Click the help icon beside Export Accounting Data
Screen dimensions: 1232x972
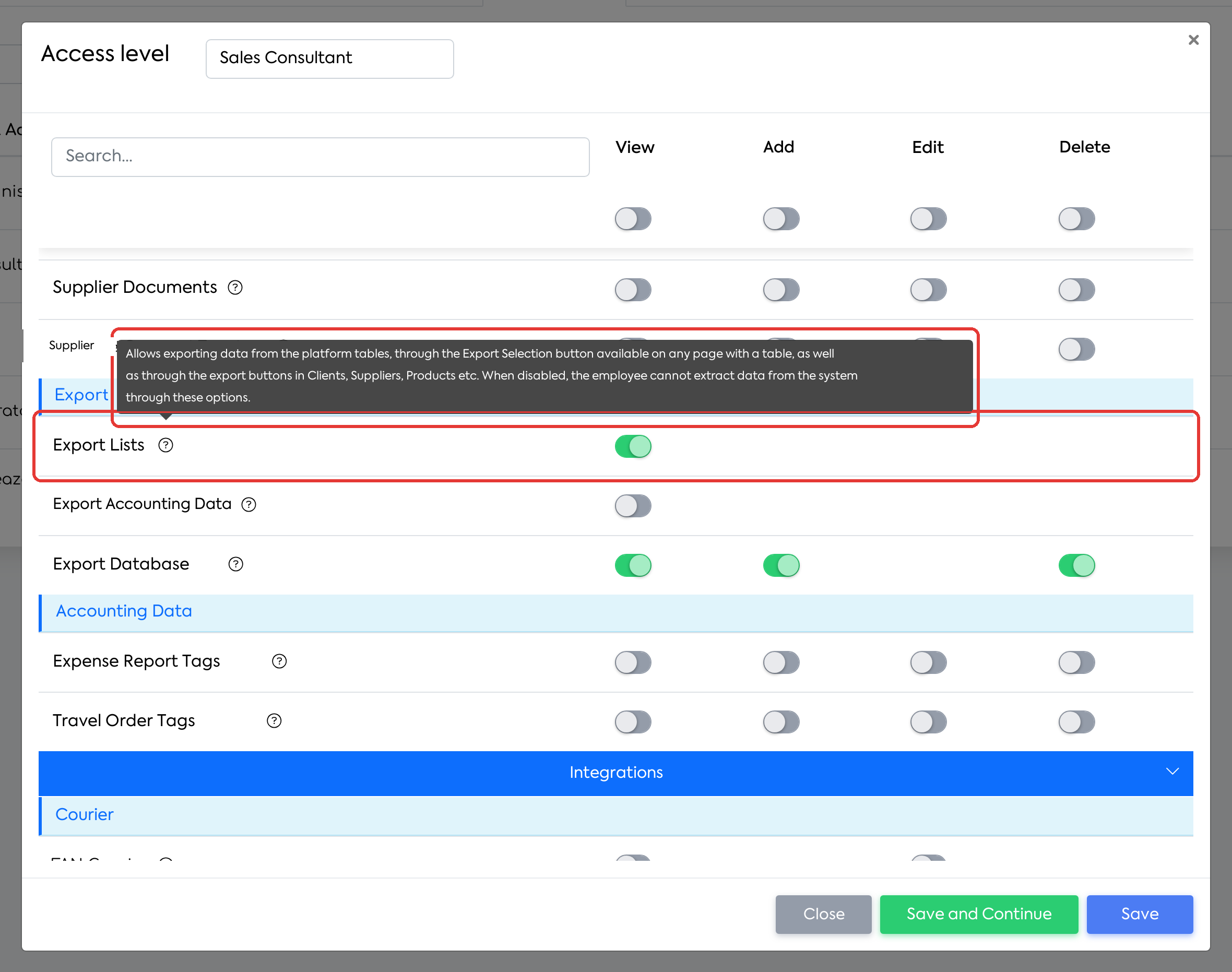248,504
